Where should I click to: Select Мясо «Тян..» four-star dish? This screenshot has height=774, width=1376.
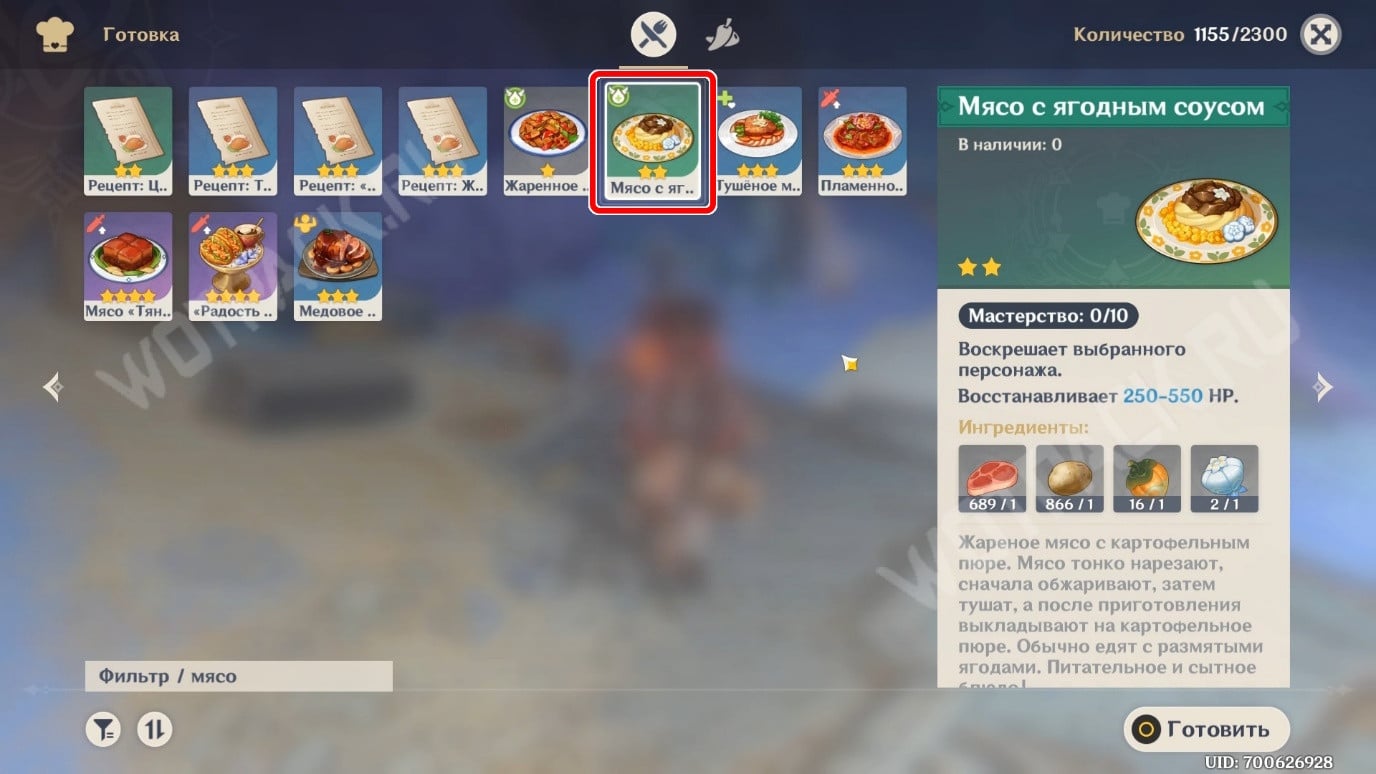point(128,266)
